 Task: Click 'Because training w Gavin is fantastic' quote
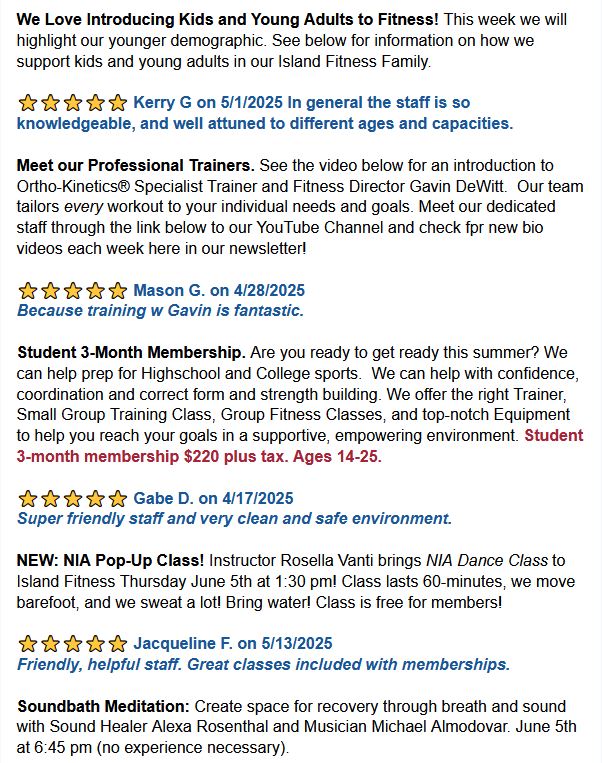tap(160, 310)
